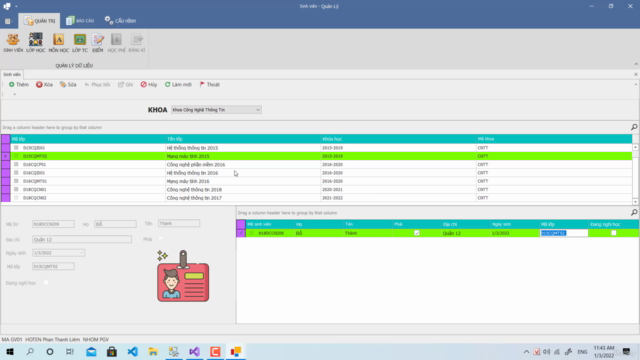640x360 pixels.
Task: Expand row D16CQCP01 in class grid
Action: 16,164
